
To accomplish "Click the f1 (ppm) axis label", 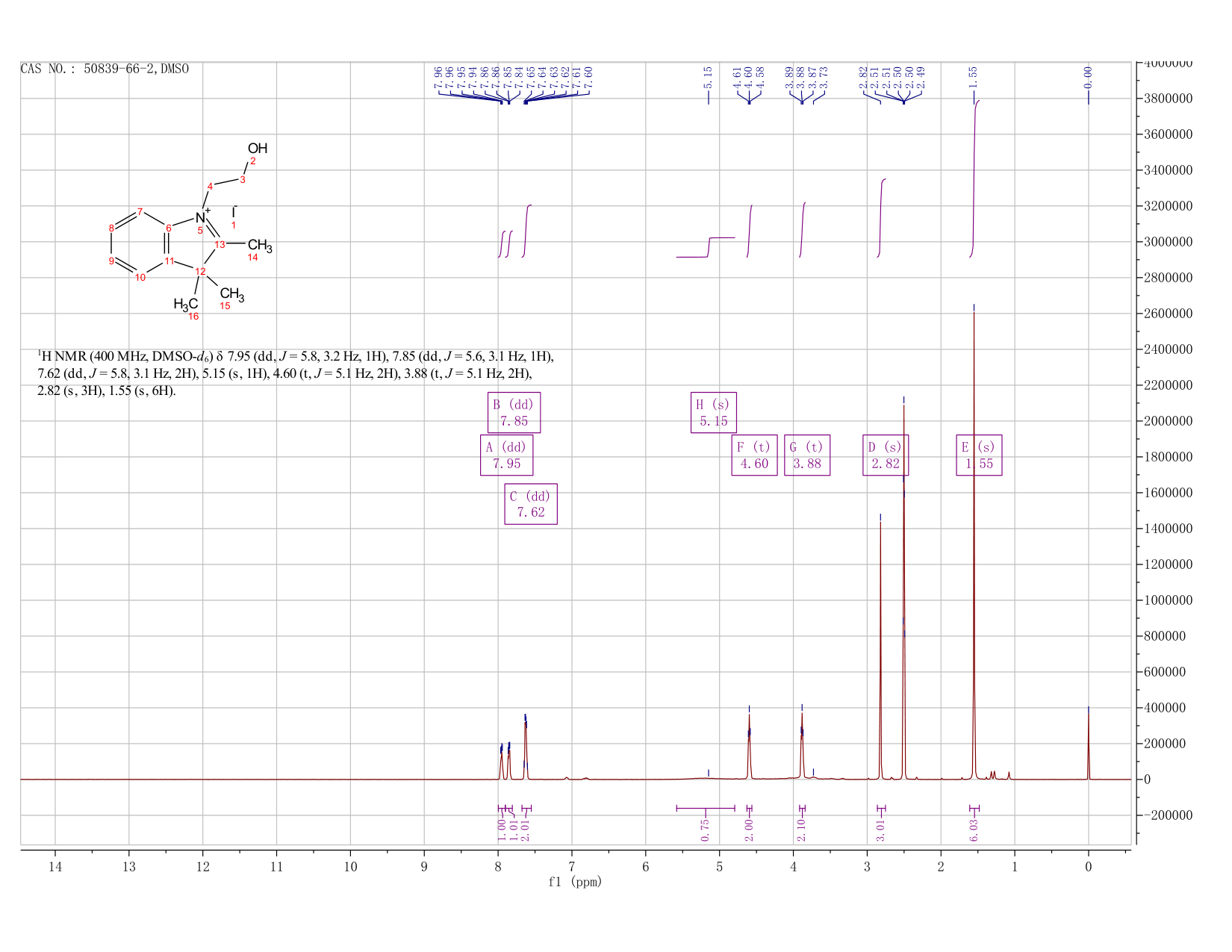I will coord(575,882).
